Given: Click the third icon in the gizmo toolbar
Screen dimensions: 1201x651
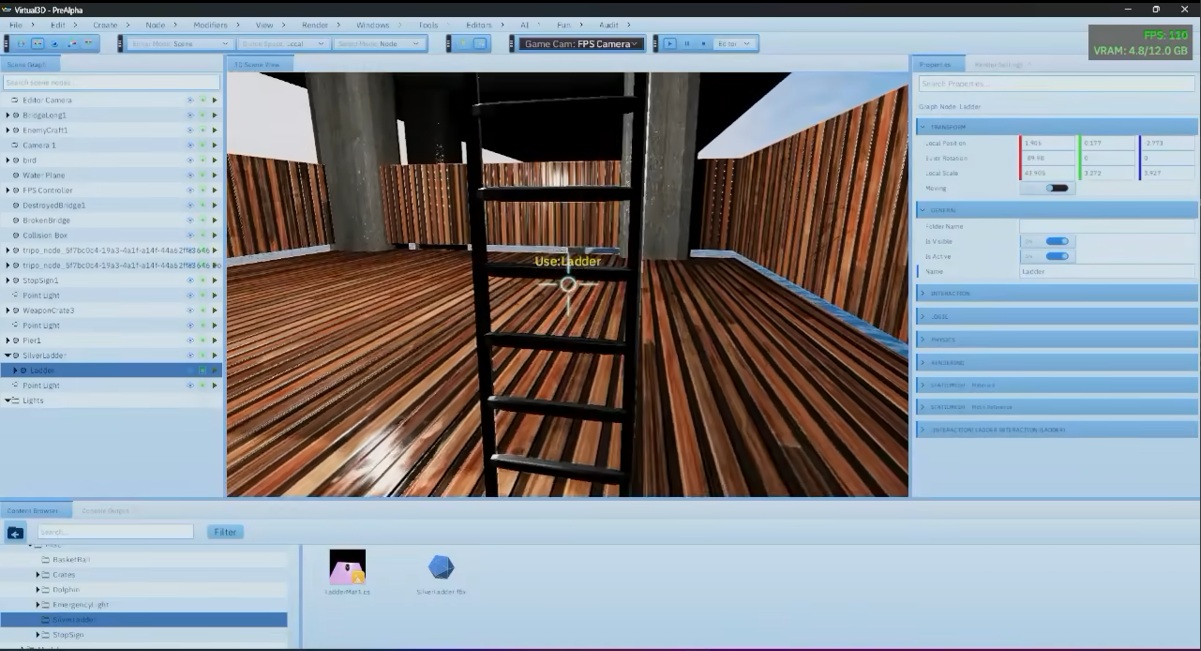Looking at the screenshot, I should [x=55, y=44].
